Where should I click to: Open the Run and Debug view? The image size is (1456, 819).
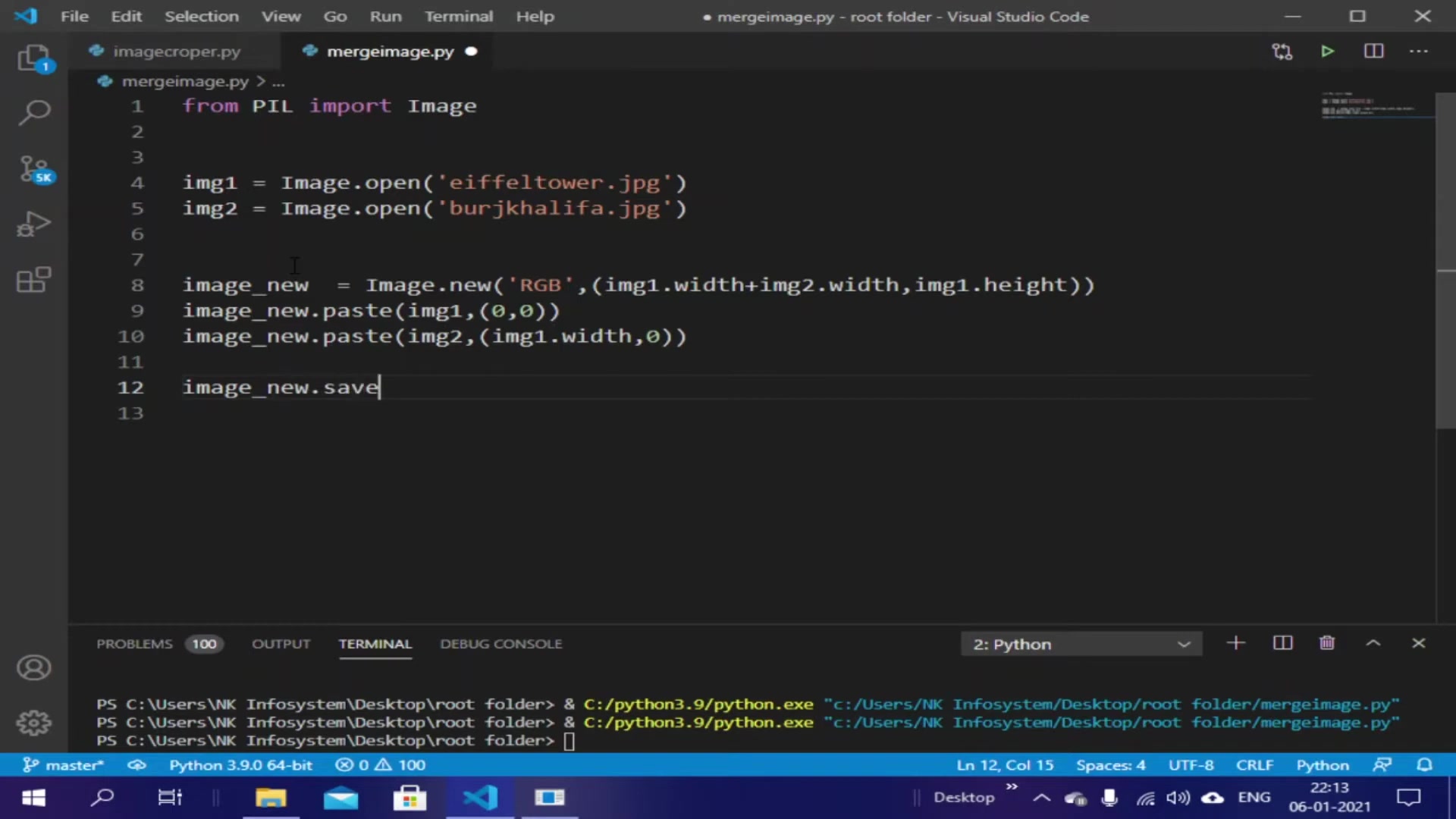(x=34, y=224)
